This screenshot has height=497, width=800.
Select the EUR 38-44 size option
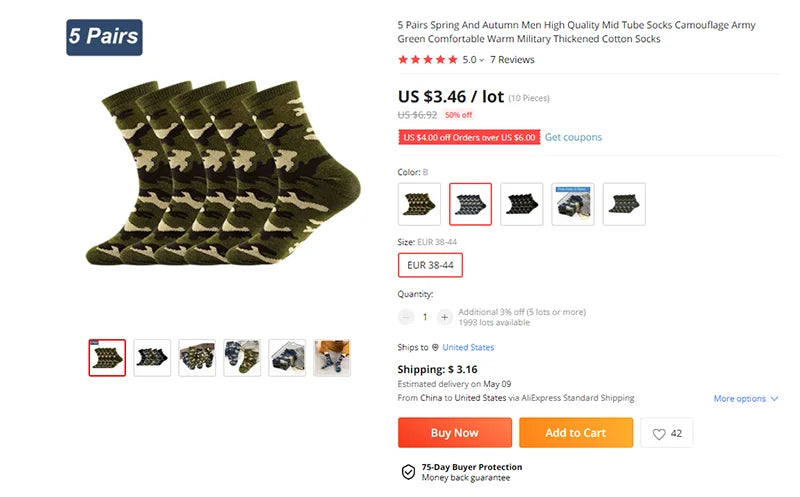pos(430,265)
